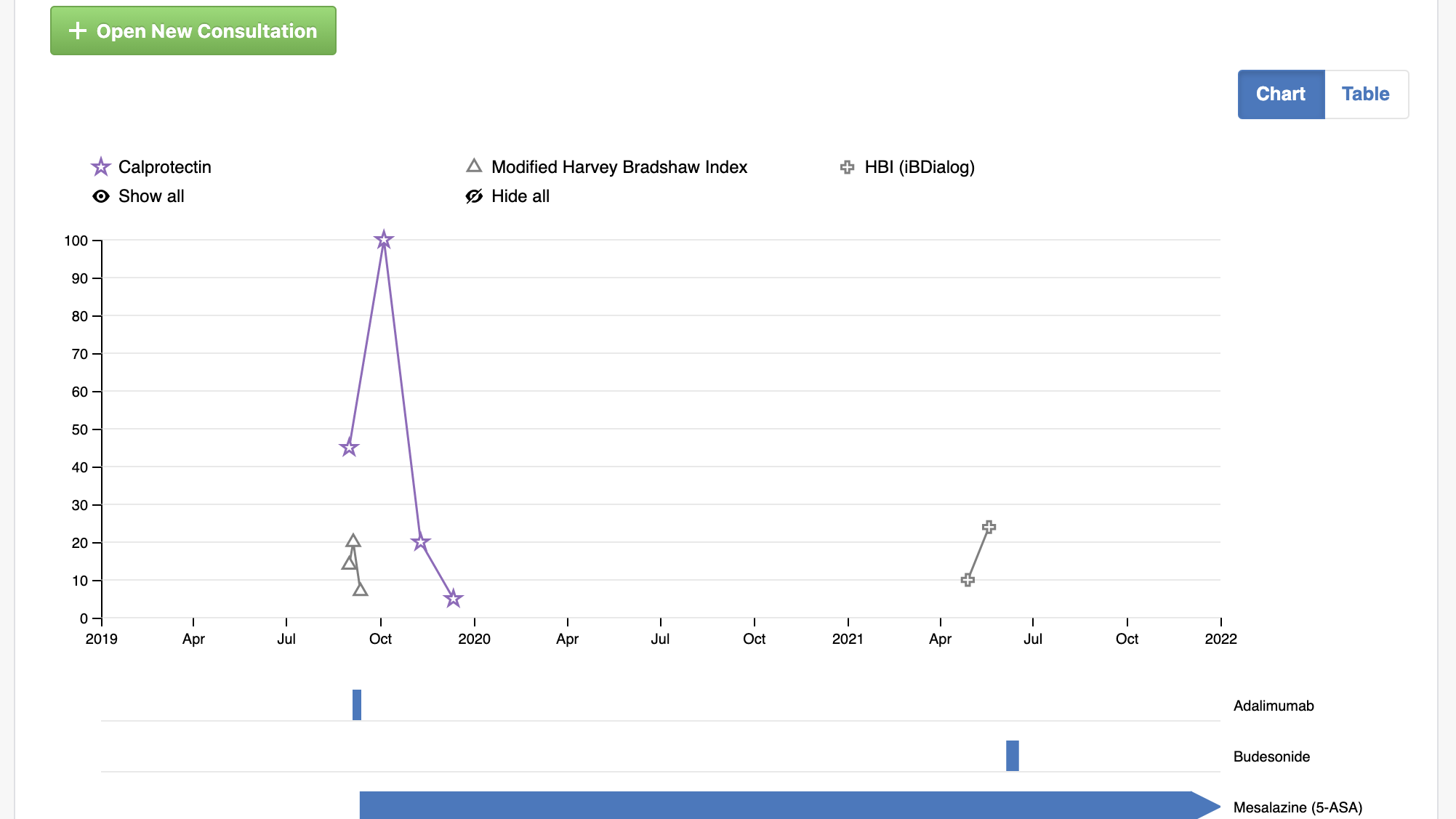The width and height of the screenshot is (1456, 819).
Task: Click the Modified Harvey Bradshaw Index label
Action: (x=619, y=167)
